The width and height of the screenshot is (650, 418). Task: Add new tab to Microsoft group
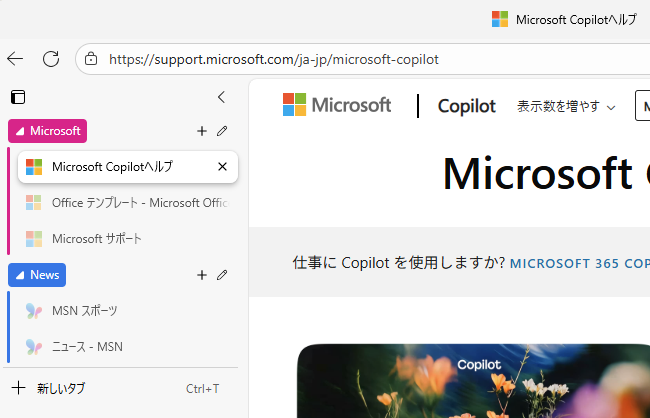tap(201, 131)
